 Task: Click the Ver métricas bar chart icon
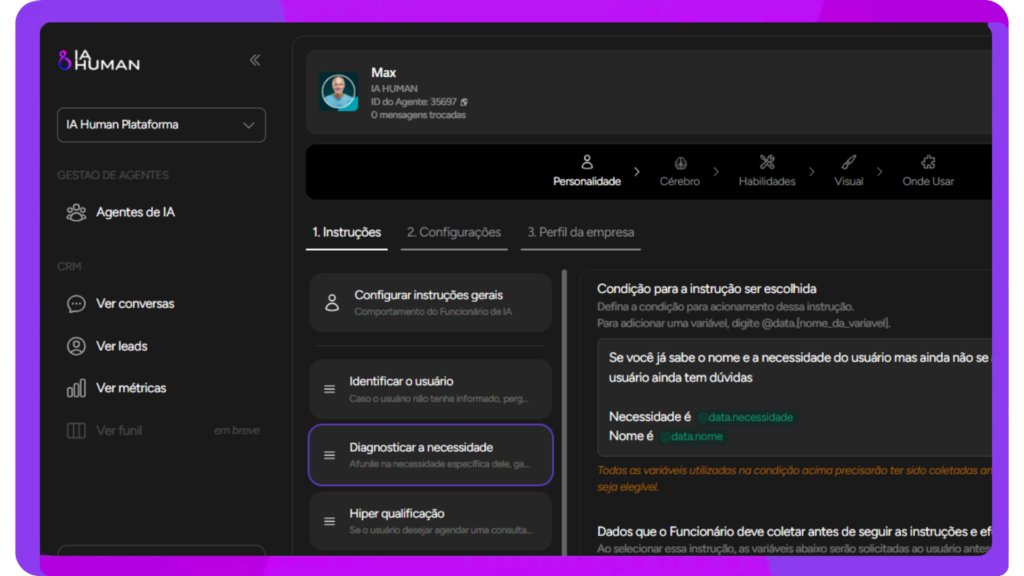click(x=76, y=389)
